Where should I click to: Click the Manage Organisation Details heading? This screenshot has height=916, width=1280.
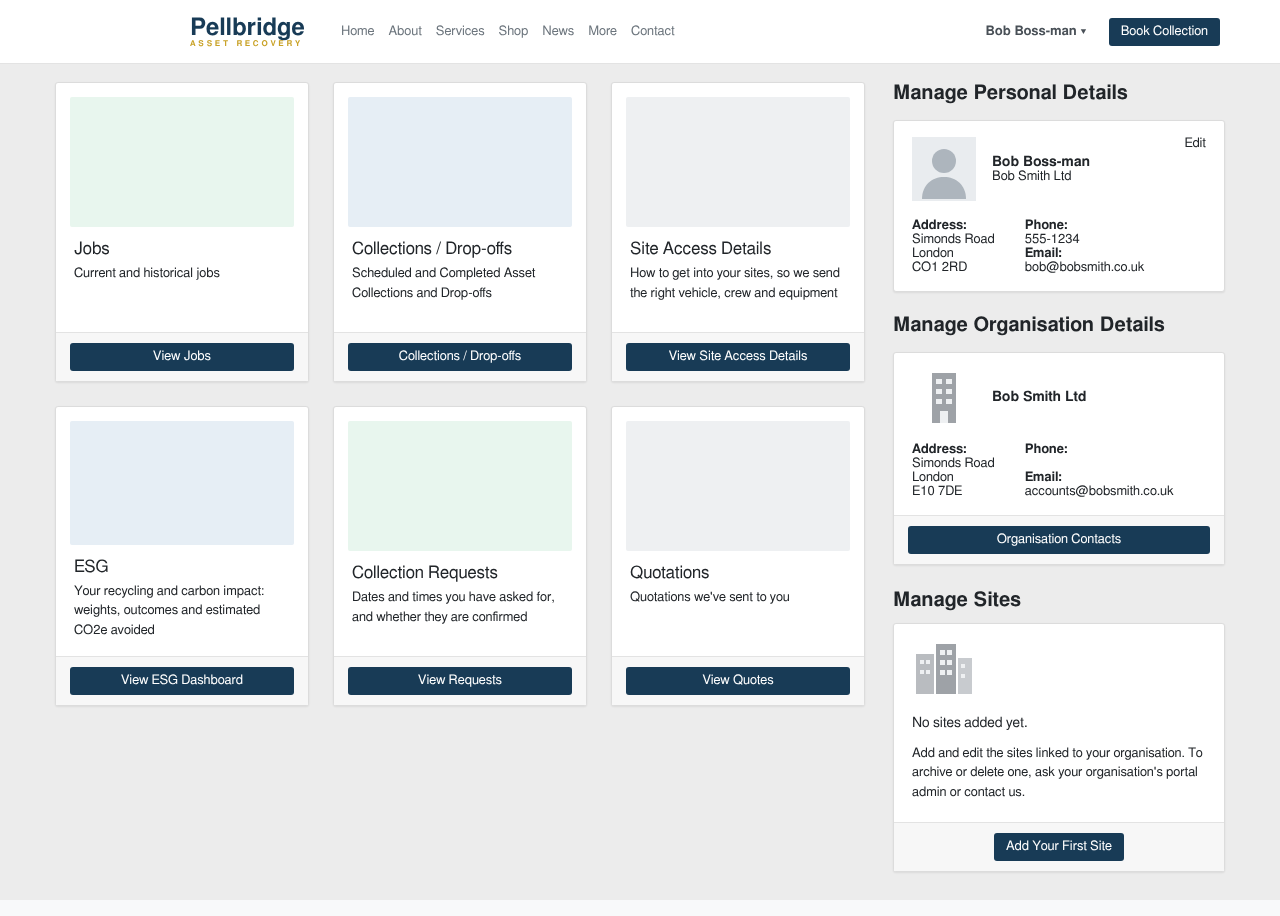(1029, 325)
